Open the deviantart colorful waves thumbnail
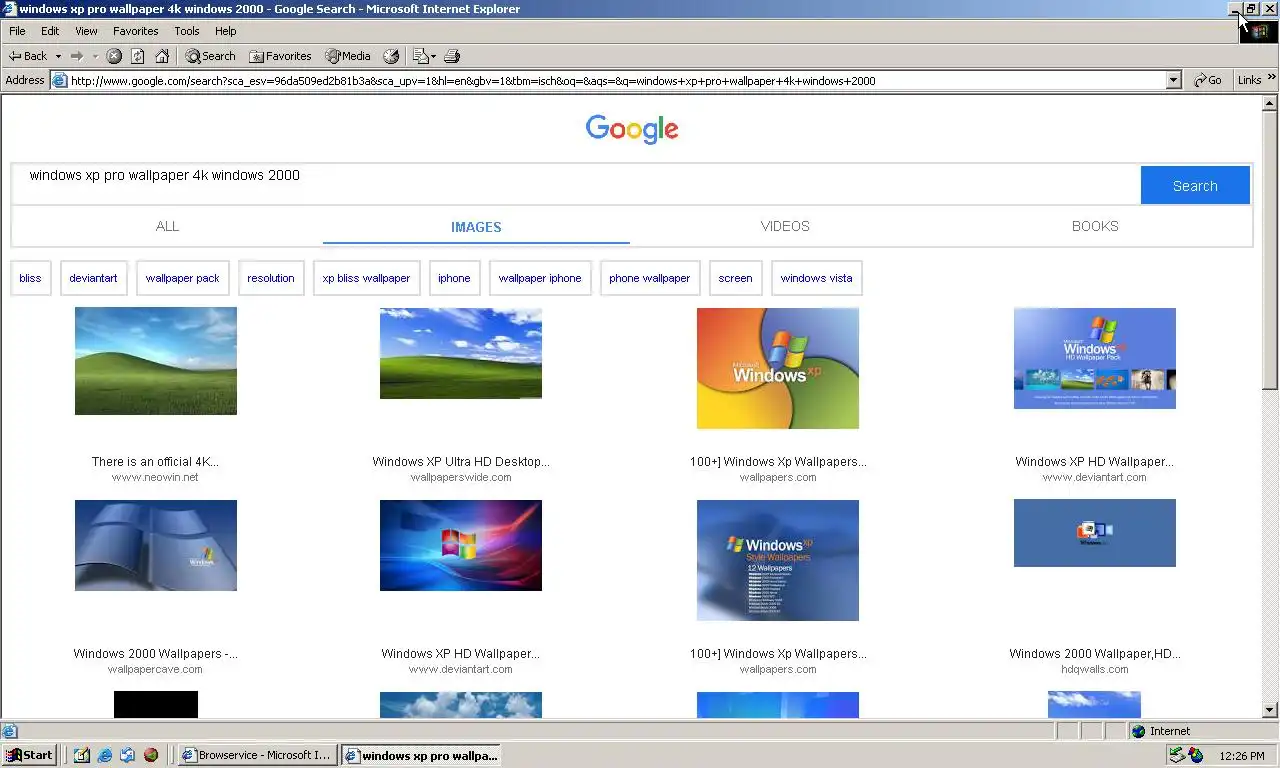Image resolution: width=1280 pixels, height=768 pixels. point(461,545)
